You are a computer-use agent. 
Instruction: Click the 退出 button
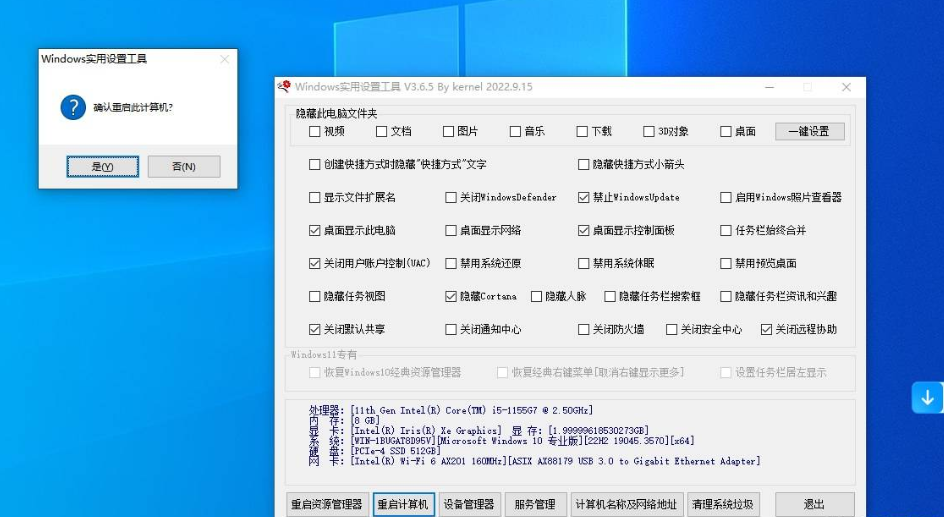coord(814,504)
